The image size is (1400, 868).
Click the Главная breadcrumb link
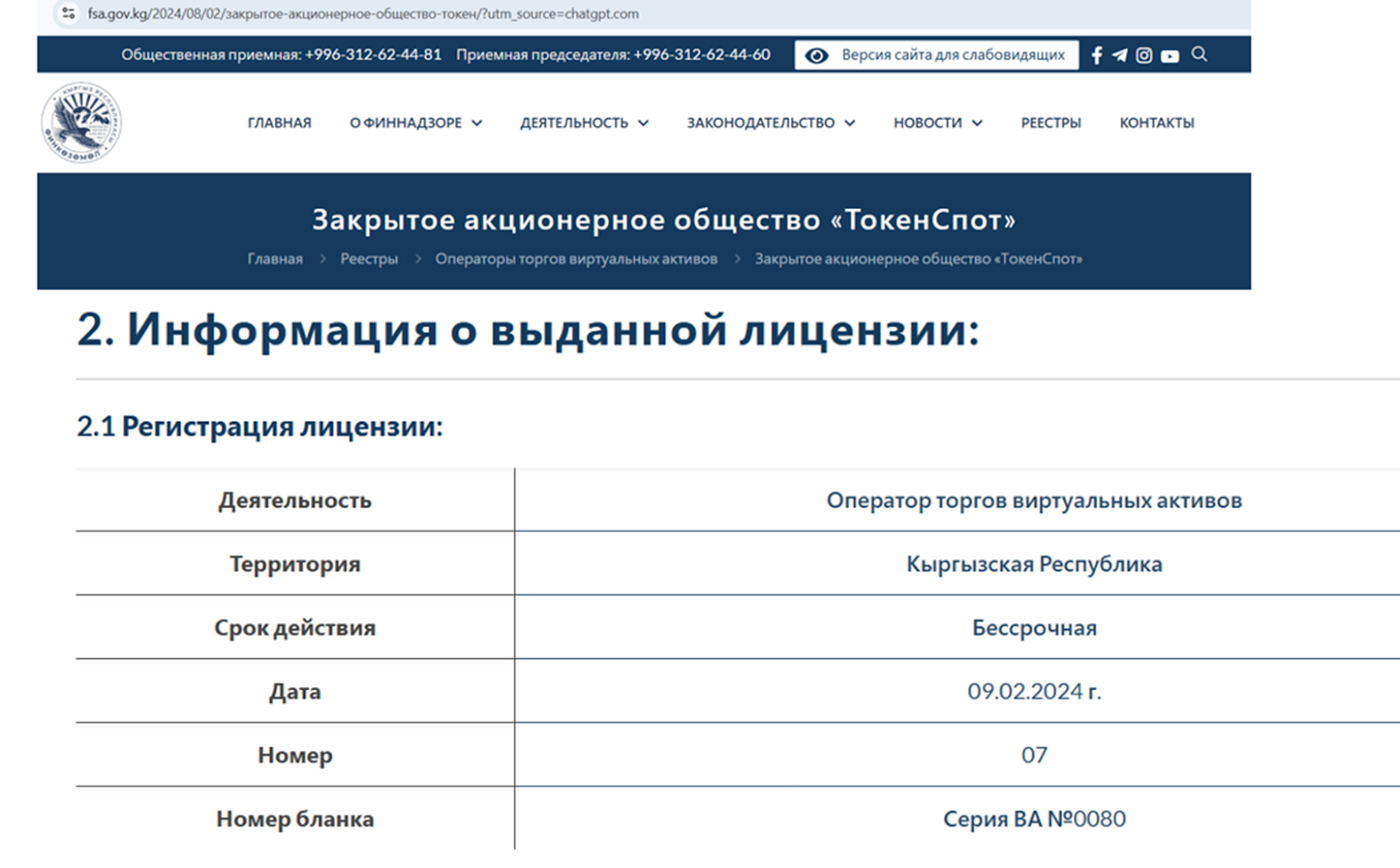pyautogui.click(x=275, y=259)
